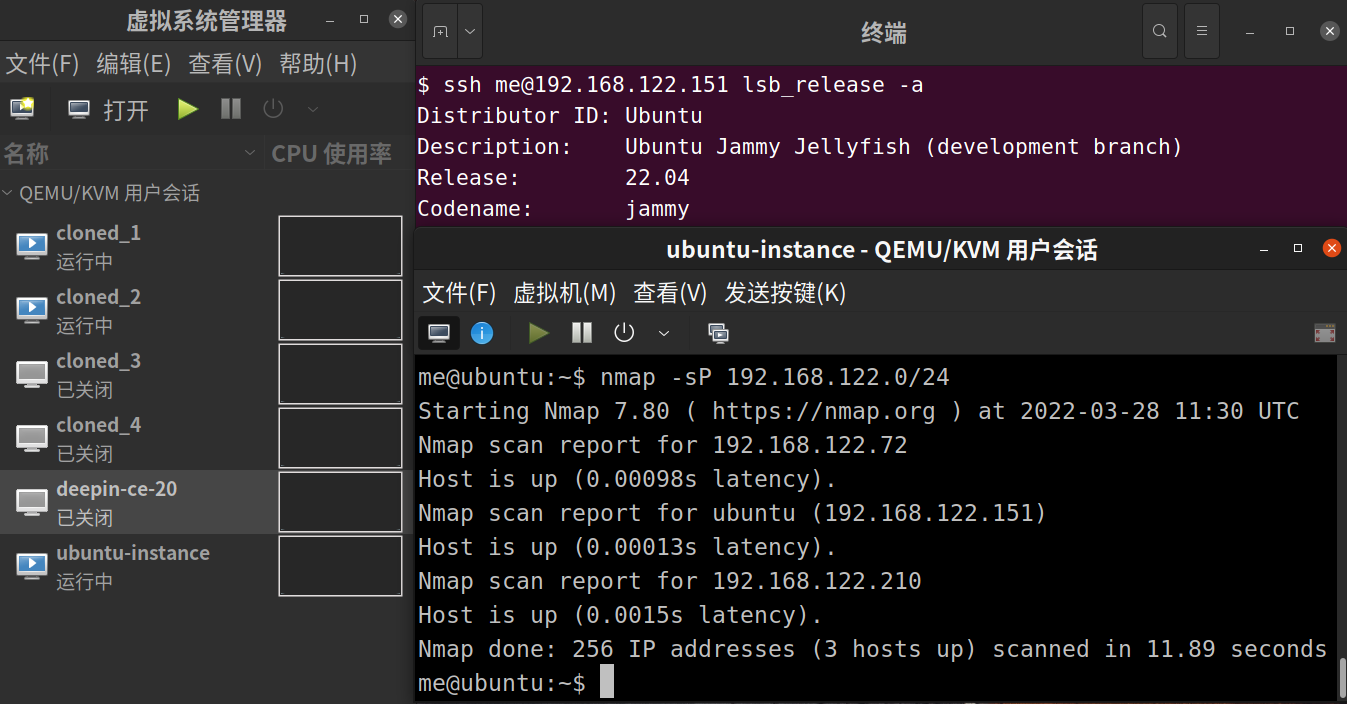Click the Codename: jammy line in terminal

pos(555,209)
